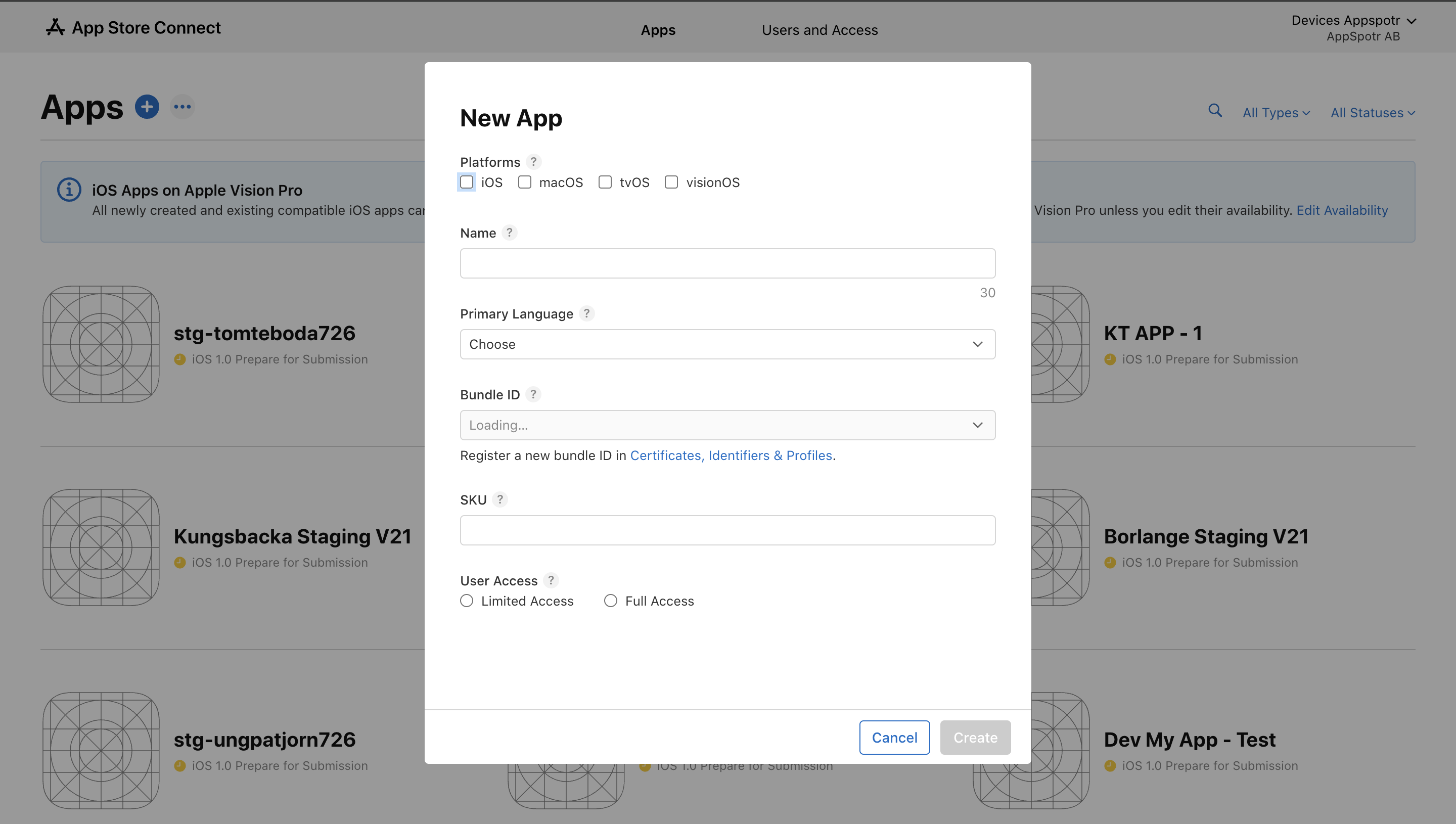Image resolution: width=1456 pixels, height=824 pixels.
Task: Click the search magnifier icon
Action: 1215,110
